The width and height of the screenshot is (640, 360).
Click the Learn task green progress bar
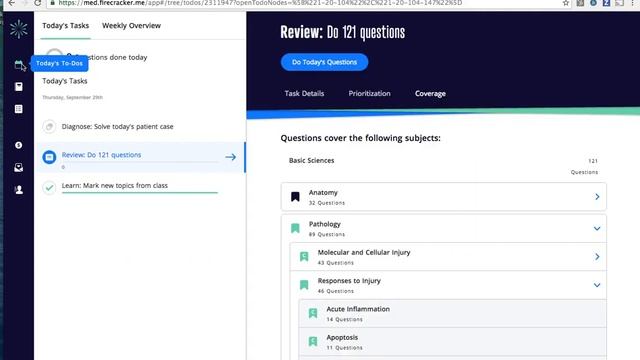(140, 192)
